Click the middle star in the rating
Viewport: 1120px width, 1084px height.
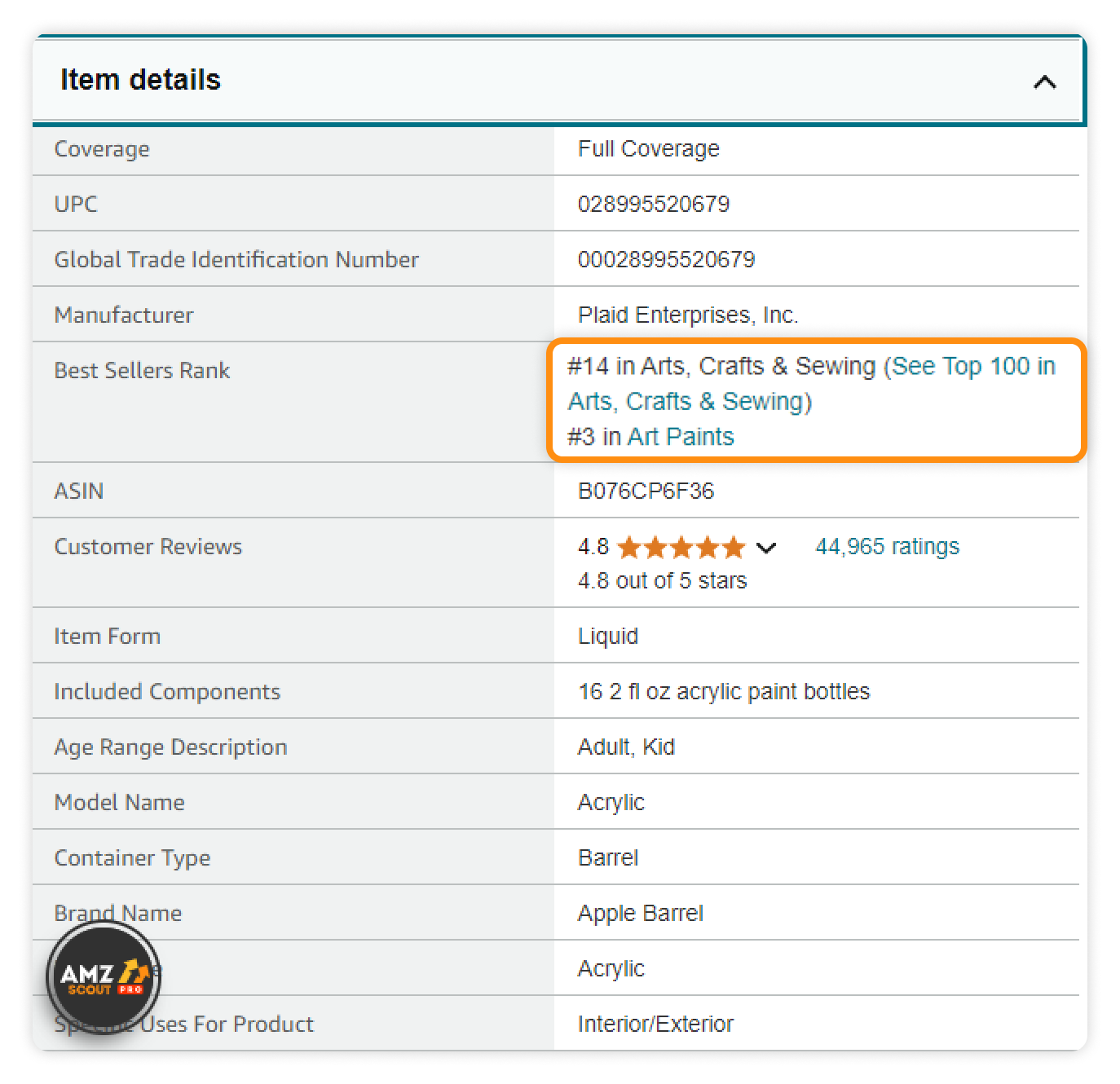tap(681, 547)
